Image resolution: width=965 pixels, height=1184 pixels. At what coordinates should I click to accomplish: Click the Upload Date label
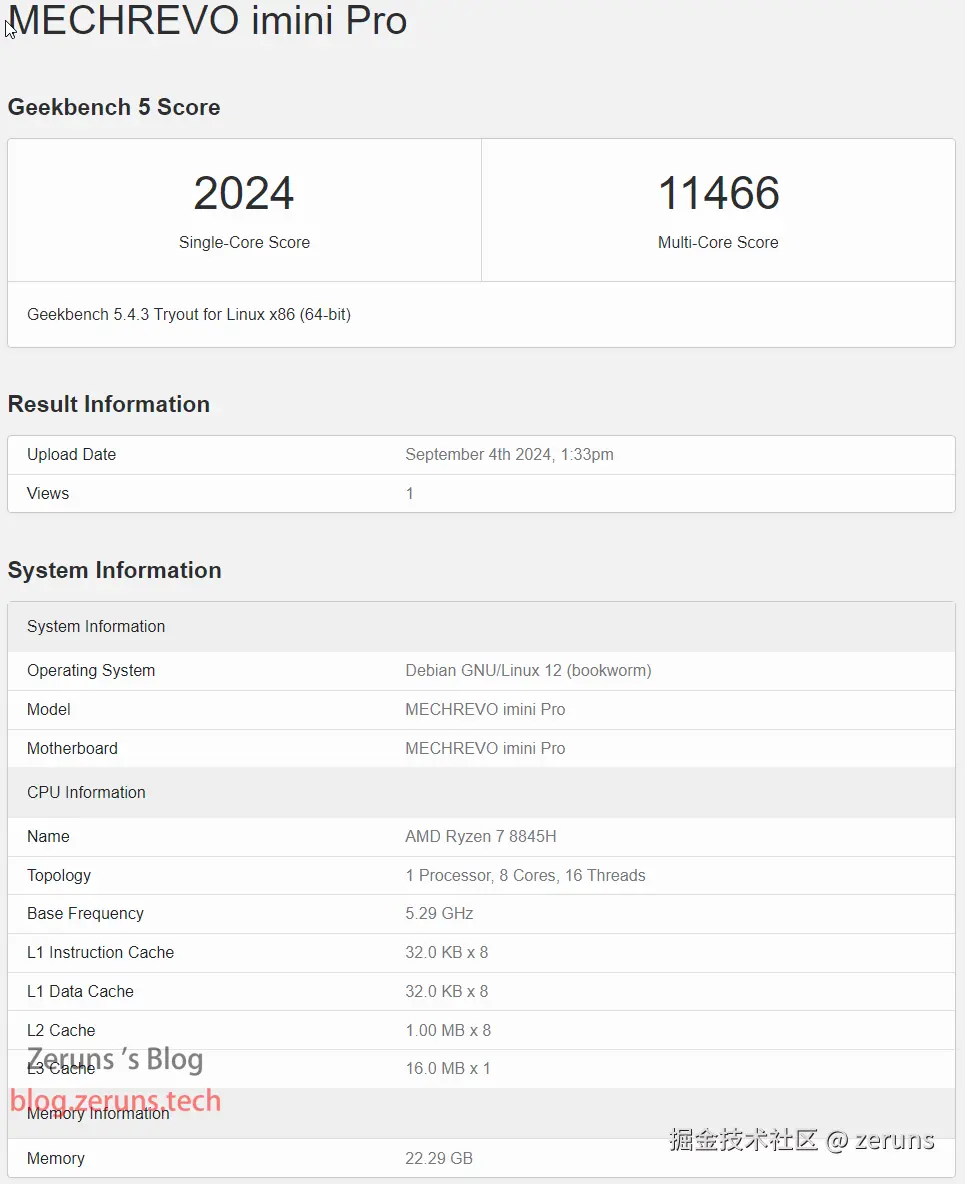pyautogui.click(x=72, y=455)
